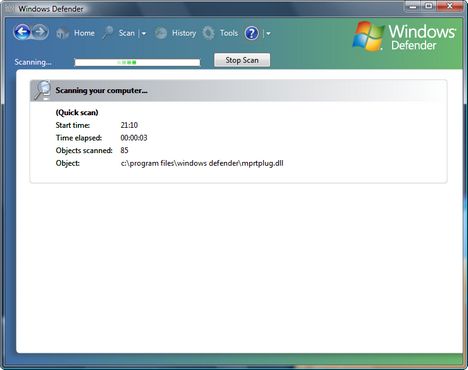This screenshot has height=370, width=468.
Task: Select the objects scanned value '85'
Action: tap(124, 150)
